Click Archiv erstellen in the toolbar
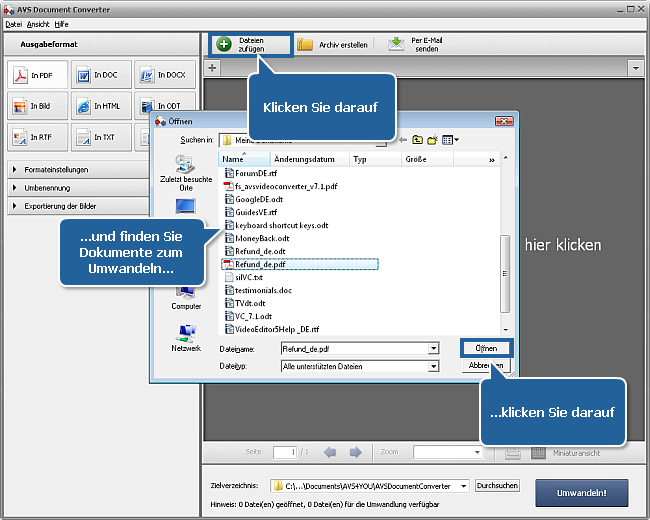This screenshot has width=650, height=520. pos(332,45)
